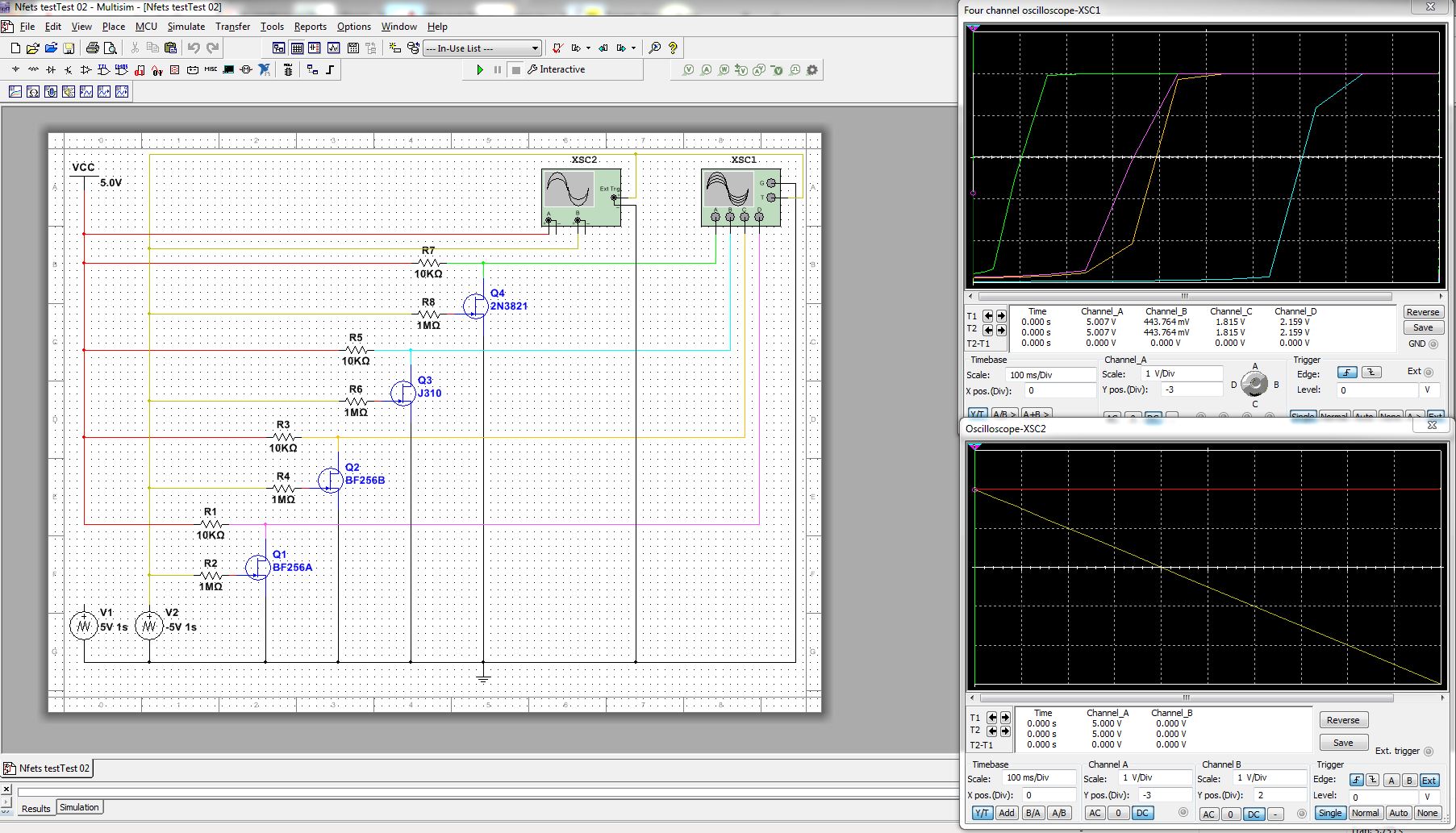Open Interactive simulation settings
This screenshot has height=833, width=1456.
tap(557, 70)
